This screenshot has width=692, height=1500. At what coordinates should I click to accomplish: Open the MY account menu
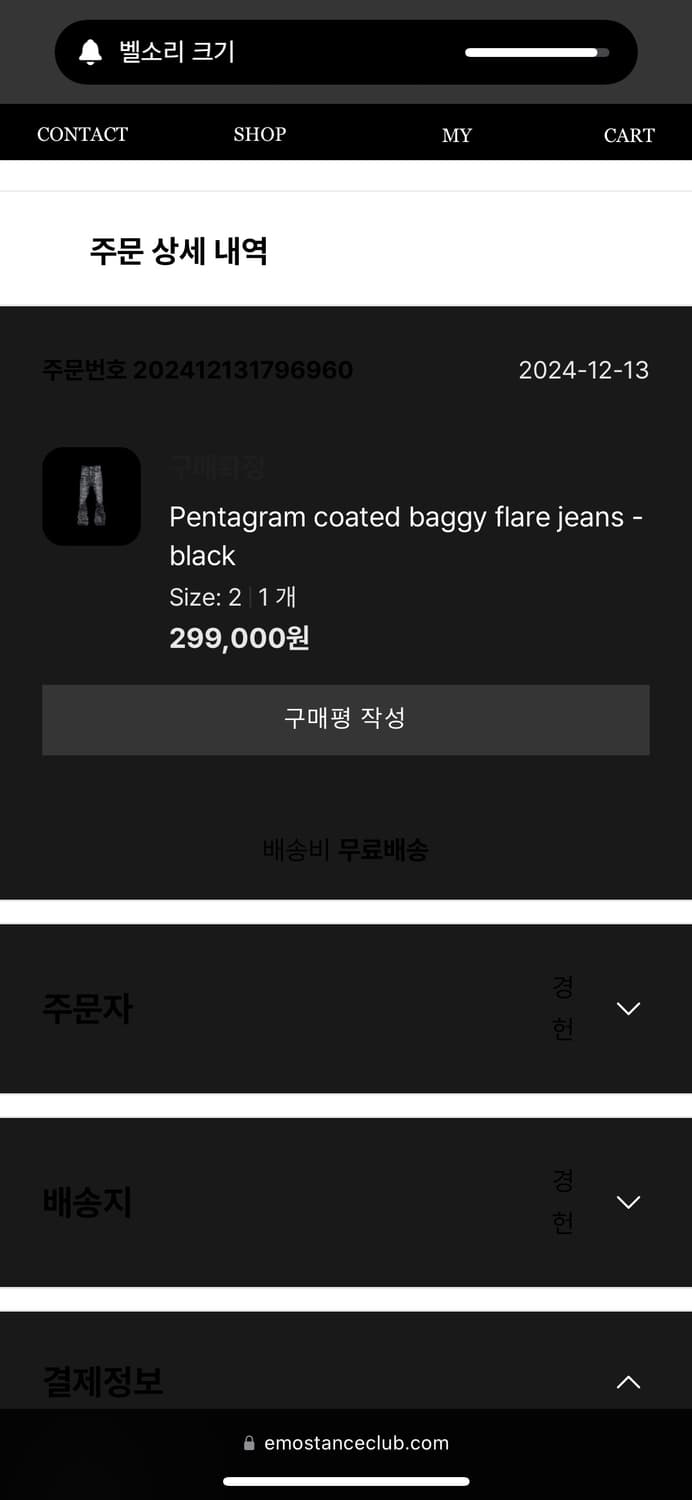point(457,135)
